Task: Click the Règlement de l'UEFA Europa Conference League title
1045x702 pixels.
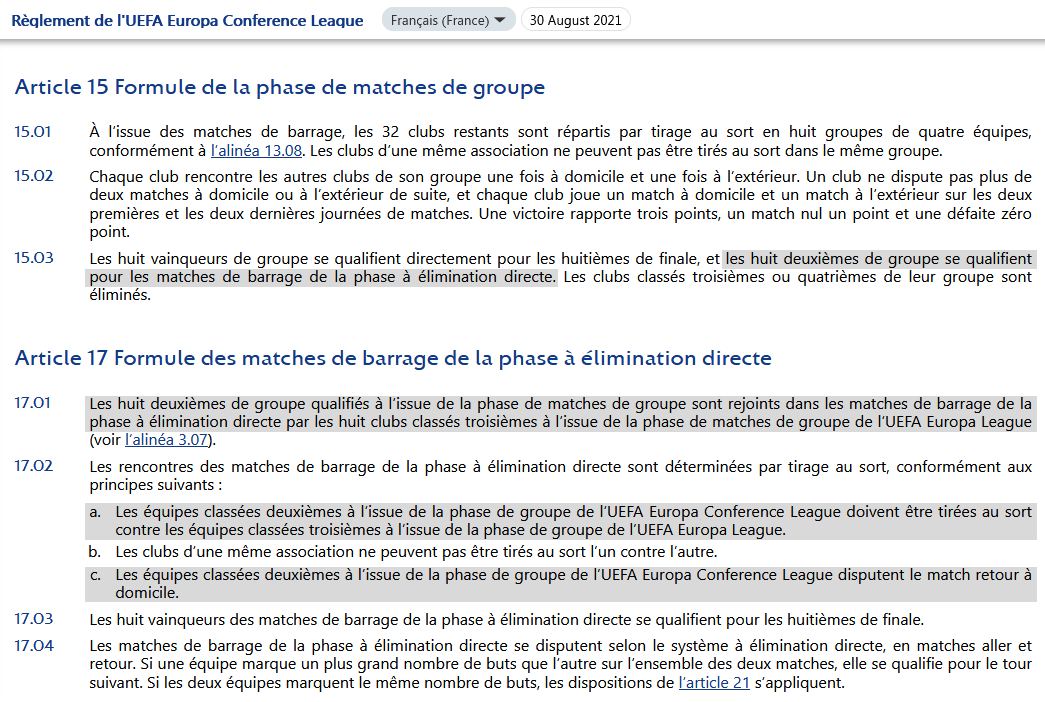Action: [x=187, y=21]
